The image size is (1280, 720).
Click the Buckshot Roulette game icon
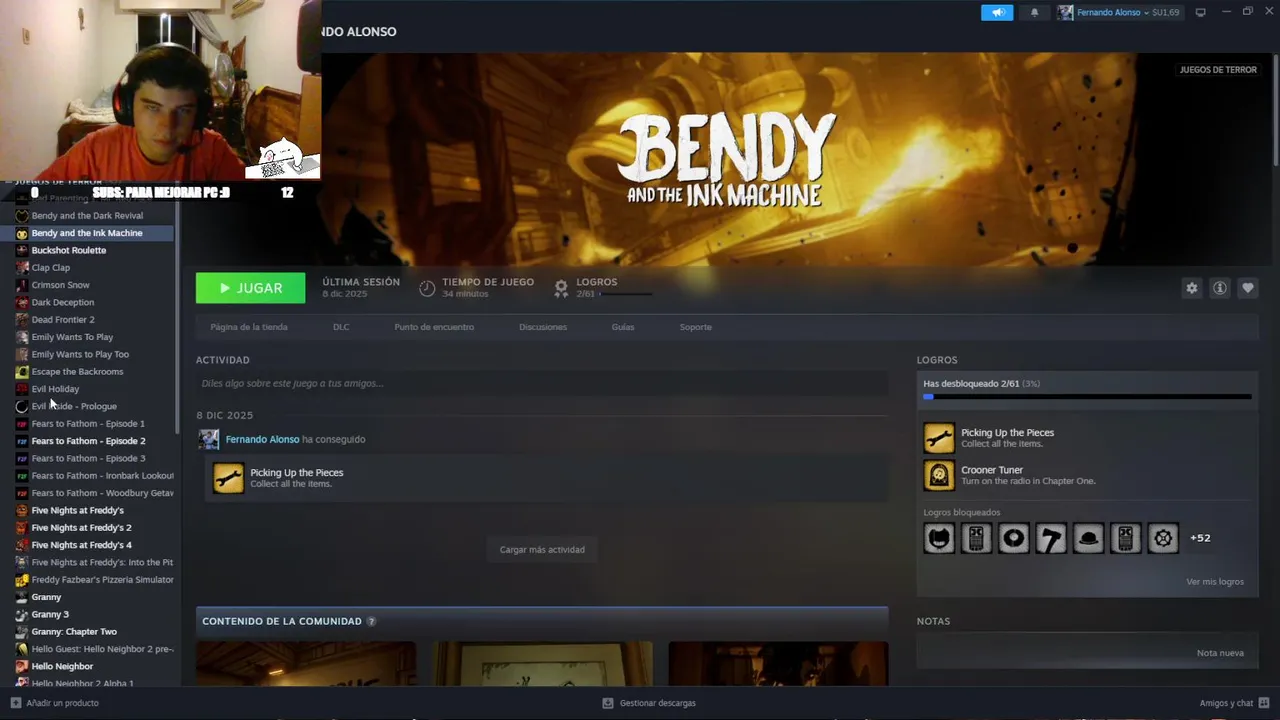(x=22, y=250)
